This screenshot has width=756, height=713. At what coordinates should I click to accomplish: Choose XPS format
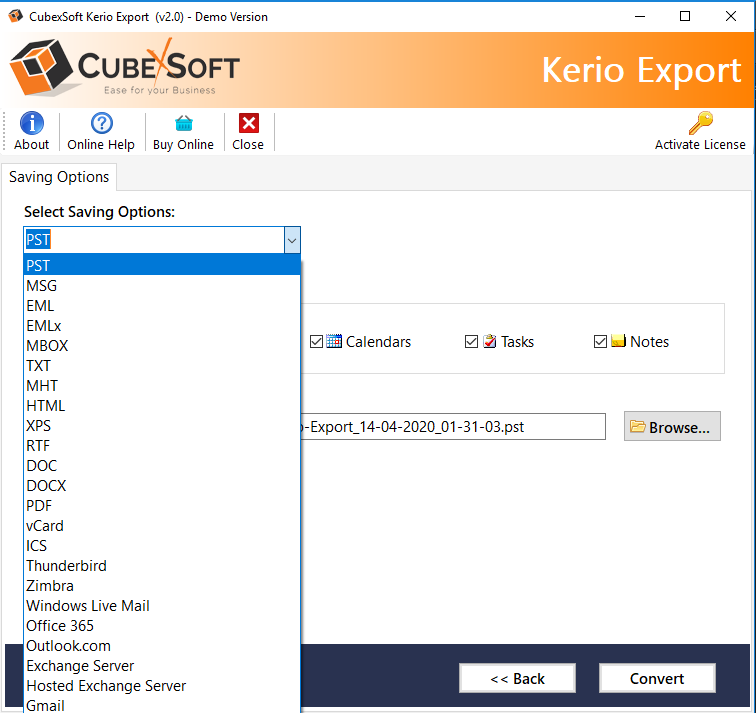coord(162,426)
